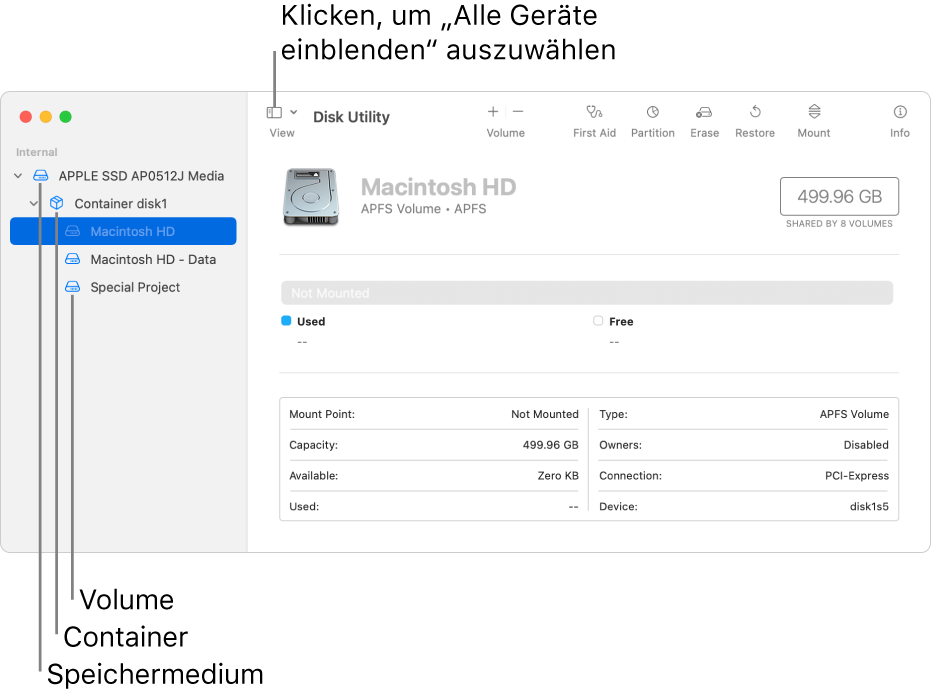Click the Erase label

click(x=704, y=133)
